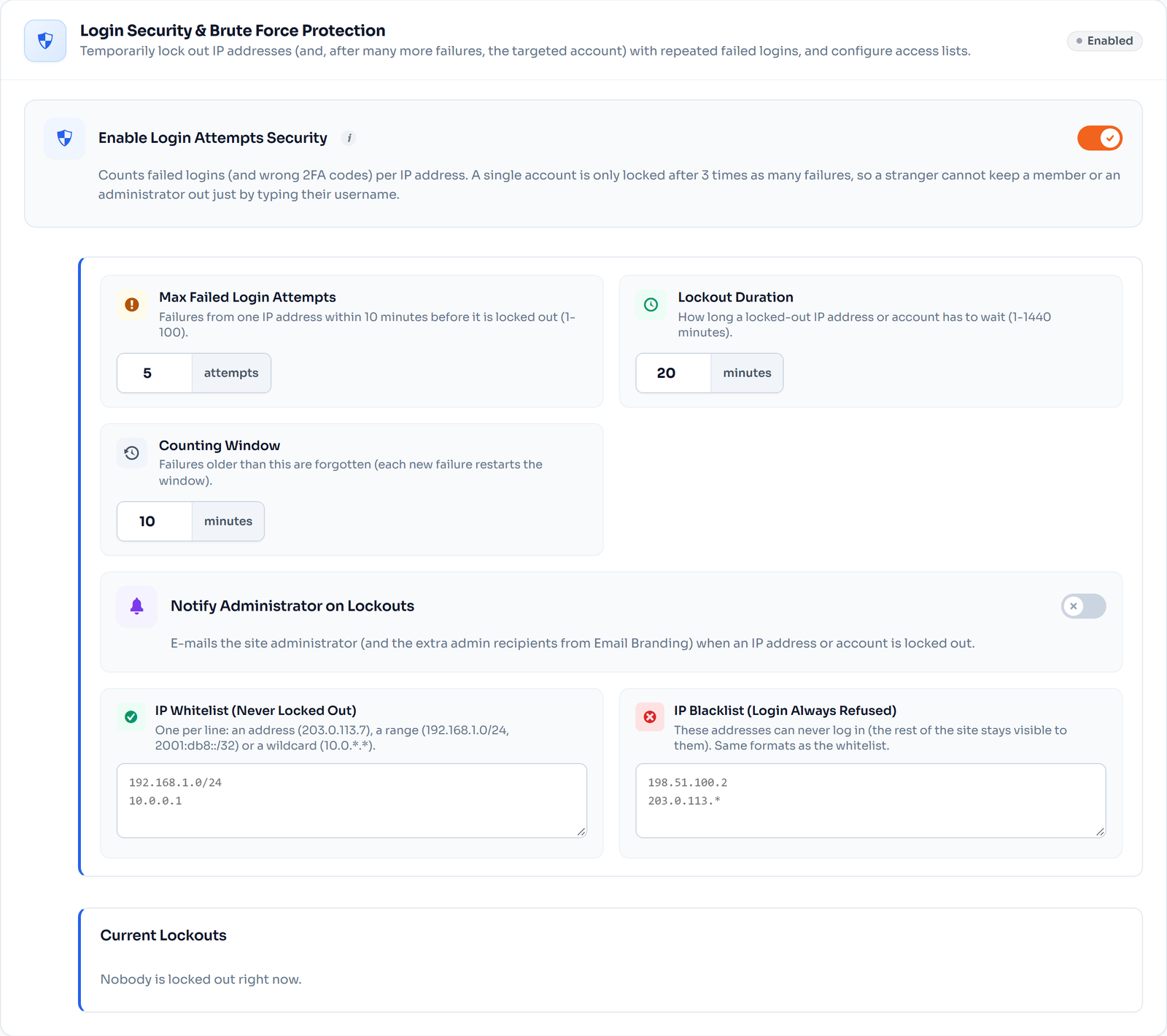Click the 'IP Whitelist (Never Locked Out)' heading
Viewport: 1167px width, 1036px height.
pos(256,711)
